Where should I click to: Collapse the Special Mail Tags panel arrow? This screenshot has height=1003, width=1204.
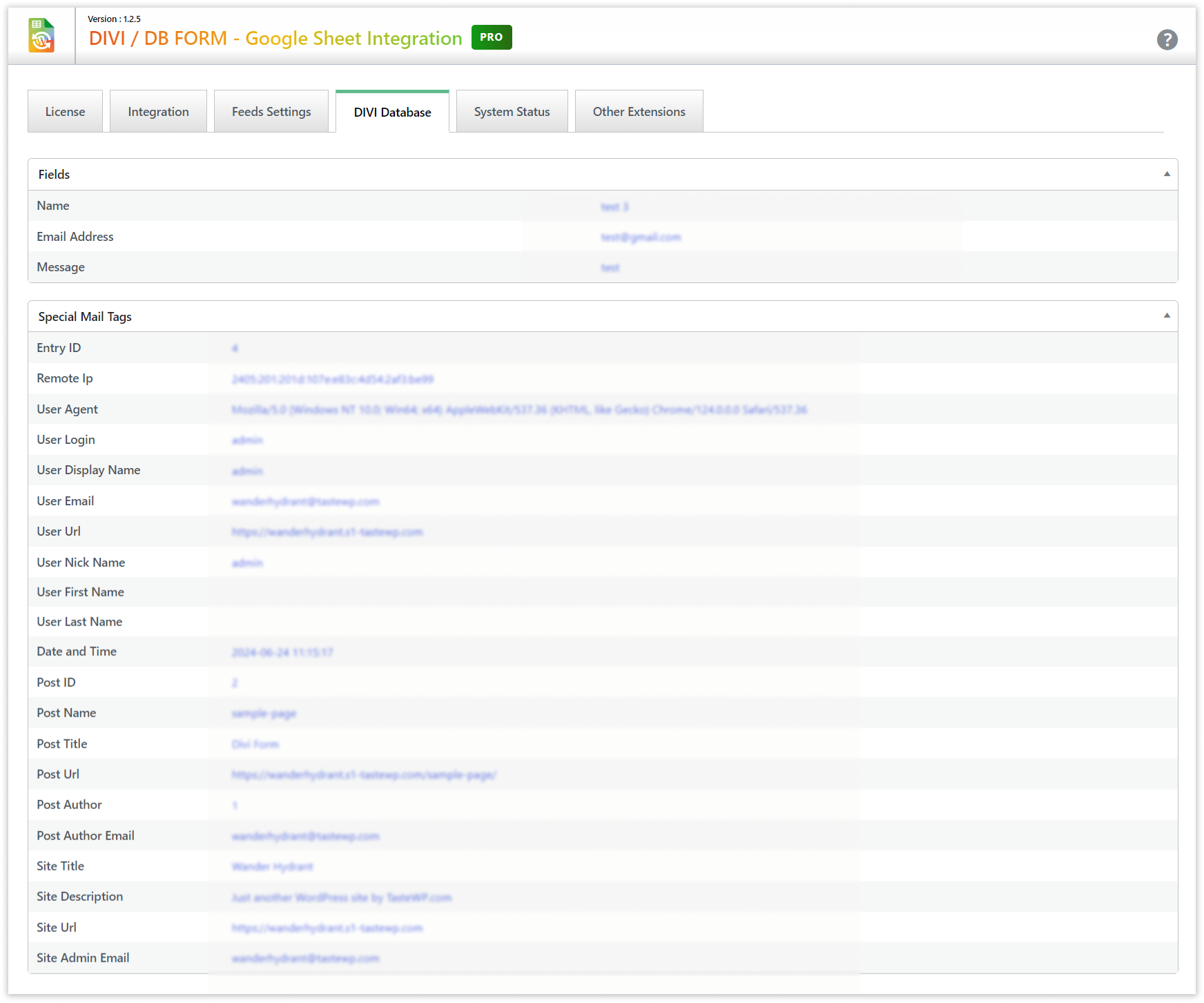pyautogui.click(x=1167, y=315)
